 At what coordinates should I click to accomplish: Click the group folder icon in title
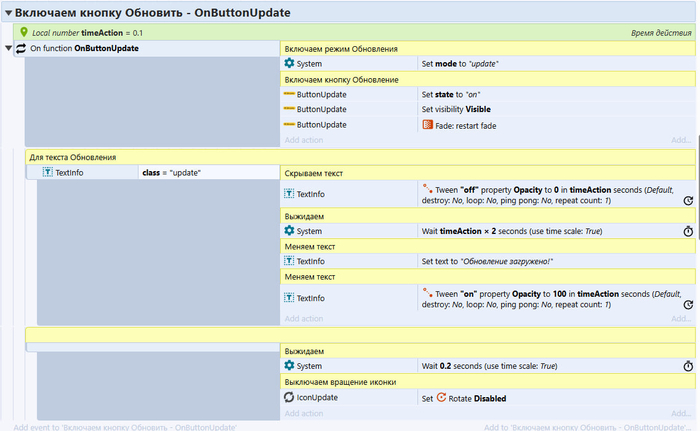pos(7,13)
